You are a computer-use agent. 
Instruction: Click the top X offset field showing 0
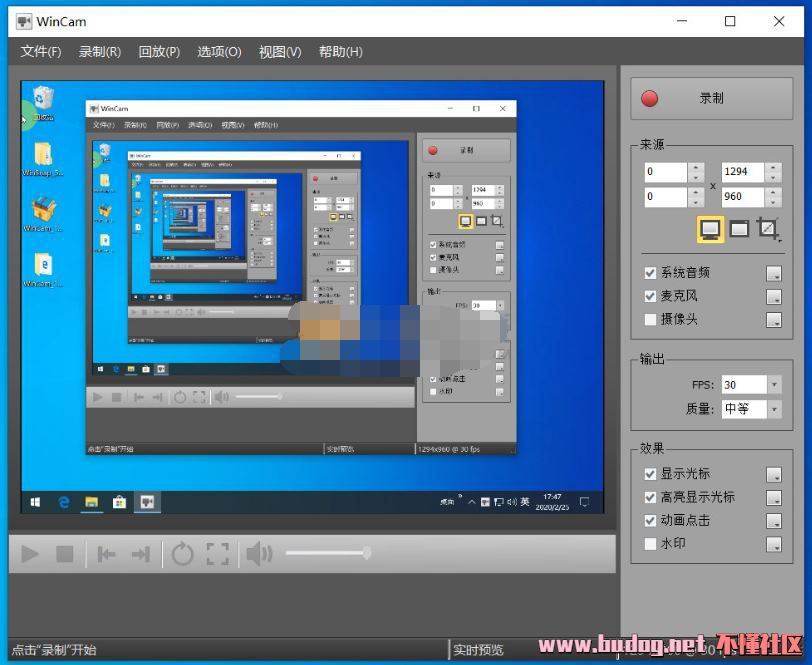(665, 172)
